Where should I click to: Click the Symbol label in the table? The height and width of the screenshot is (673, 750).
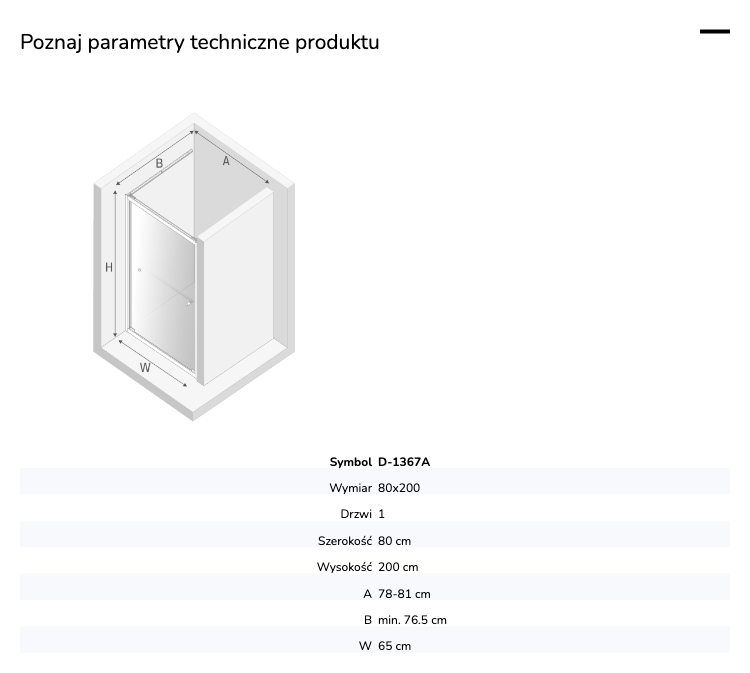coord(351,462)
